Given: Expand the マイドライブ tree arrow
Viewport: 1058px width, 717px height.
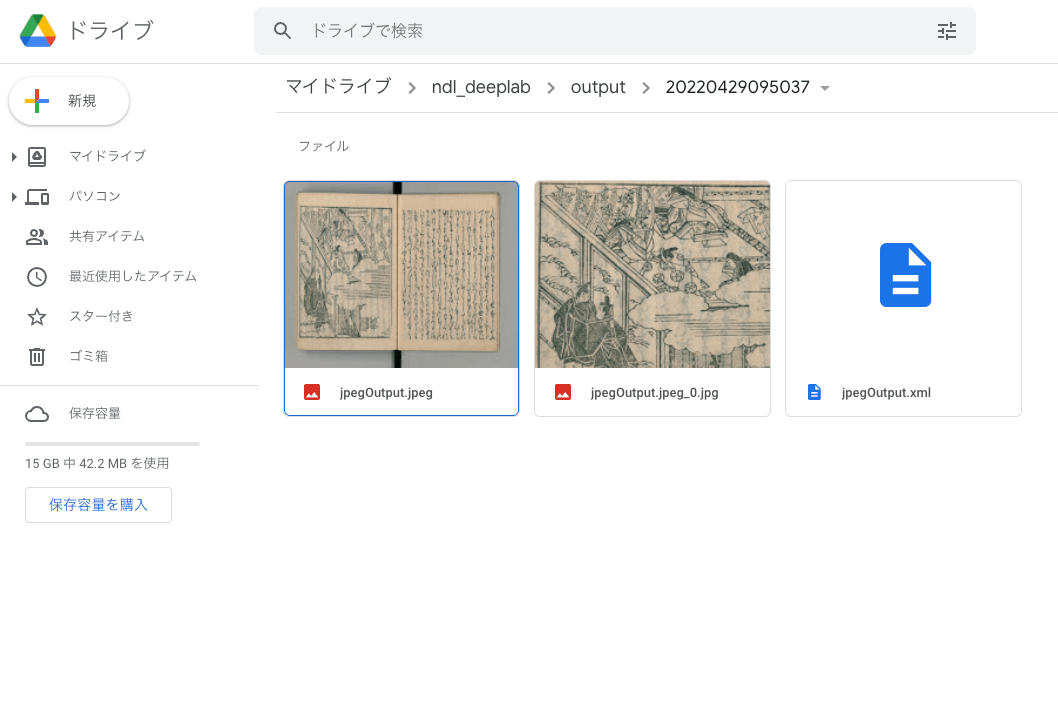Looking at the screenshot, I should (x=13, y=157).
